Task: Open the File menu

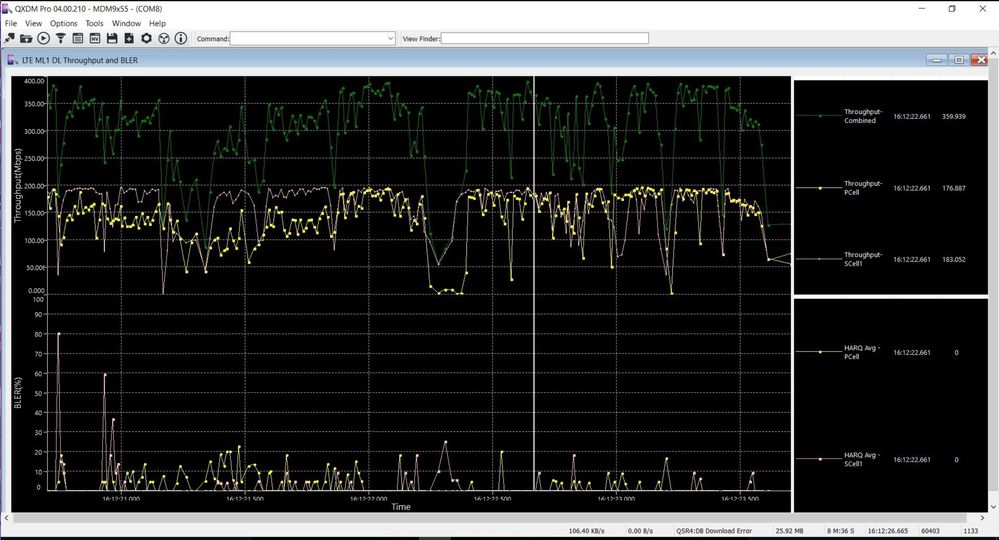Action: point(11,23)
